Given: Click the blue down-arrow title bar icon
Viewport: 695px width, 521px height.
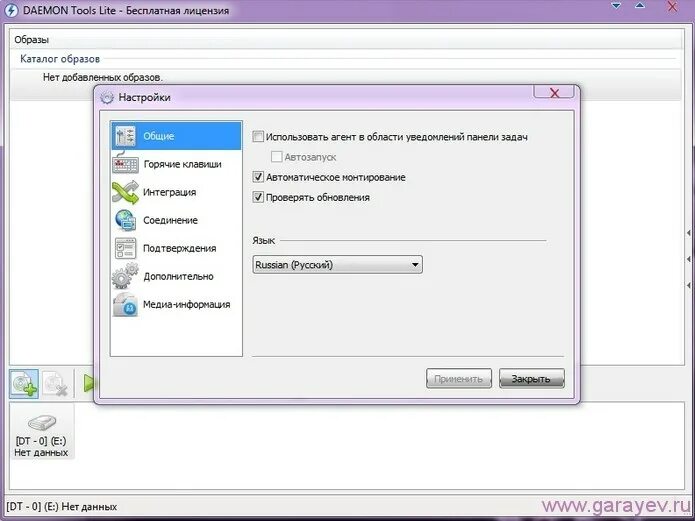Looking at the screenshot, I should [x=616, y=6].
